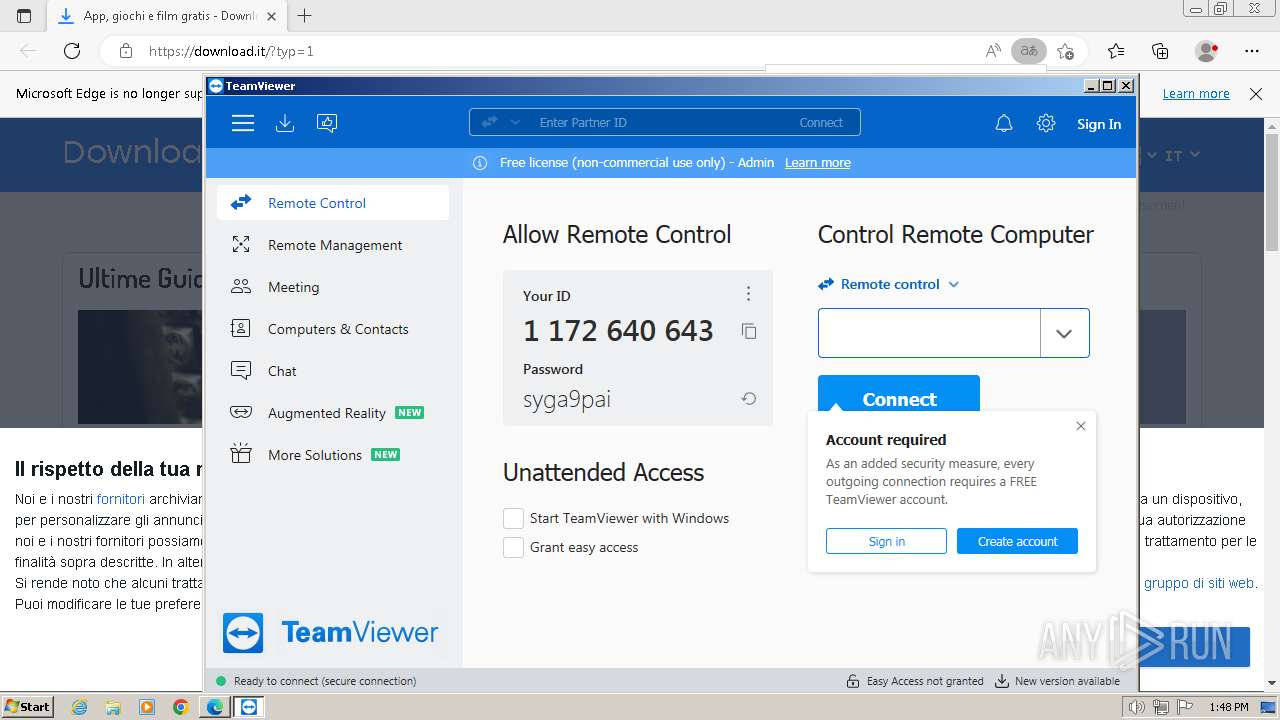Follow the 'fornitori' link on the webpage
This screenshot has width=1280, height=720.
point(121,499)
